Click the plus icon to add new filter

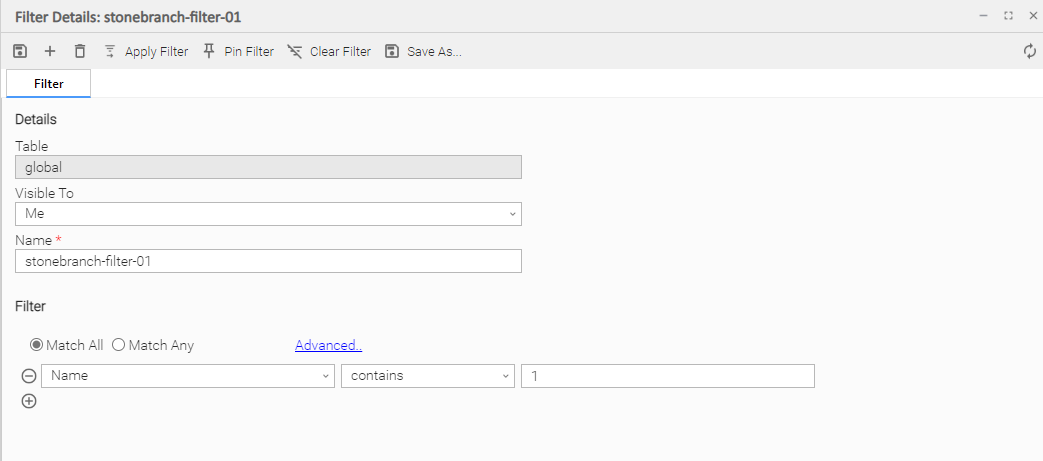(x=50, y=51)
